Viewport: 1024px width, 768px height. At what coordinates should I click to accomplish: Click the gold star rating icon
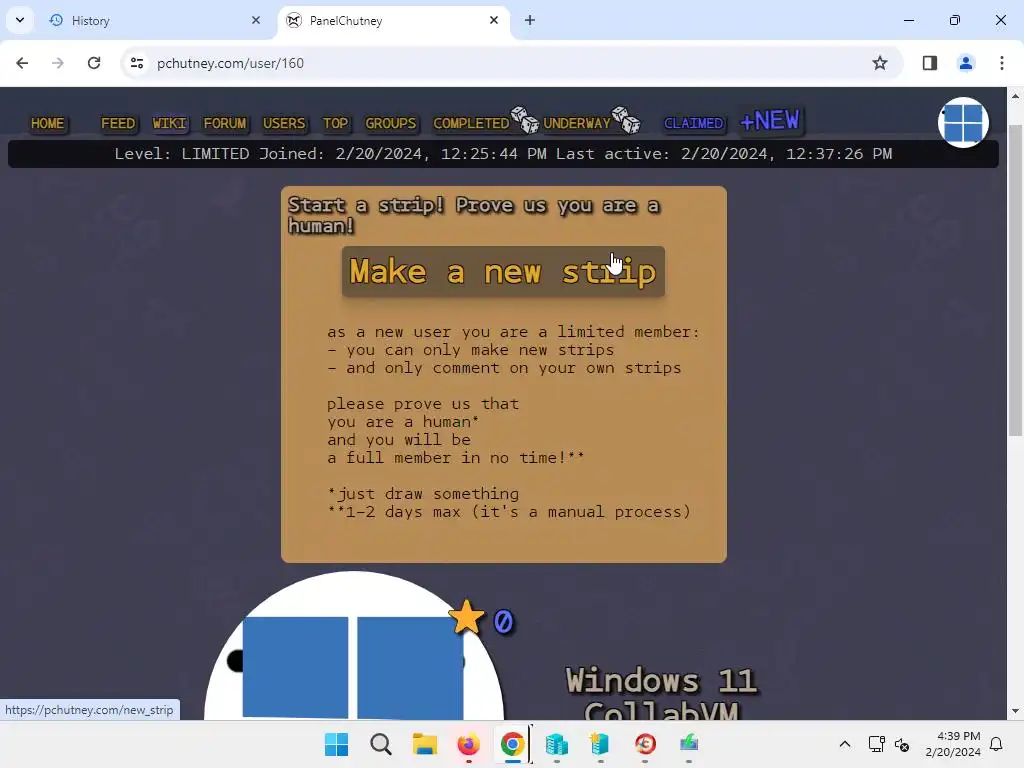[466, 618]
